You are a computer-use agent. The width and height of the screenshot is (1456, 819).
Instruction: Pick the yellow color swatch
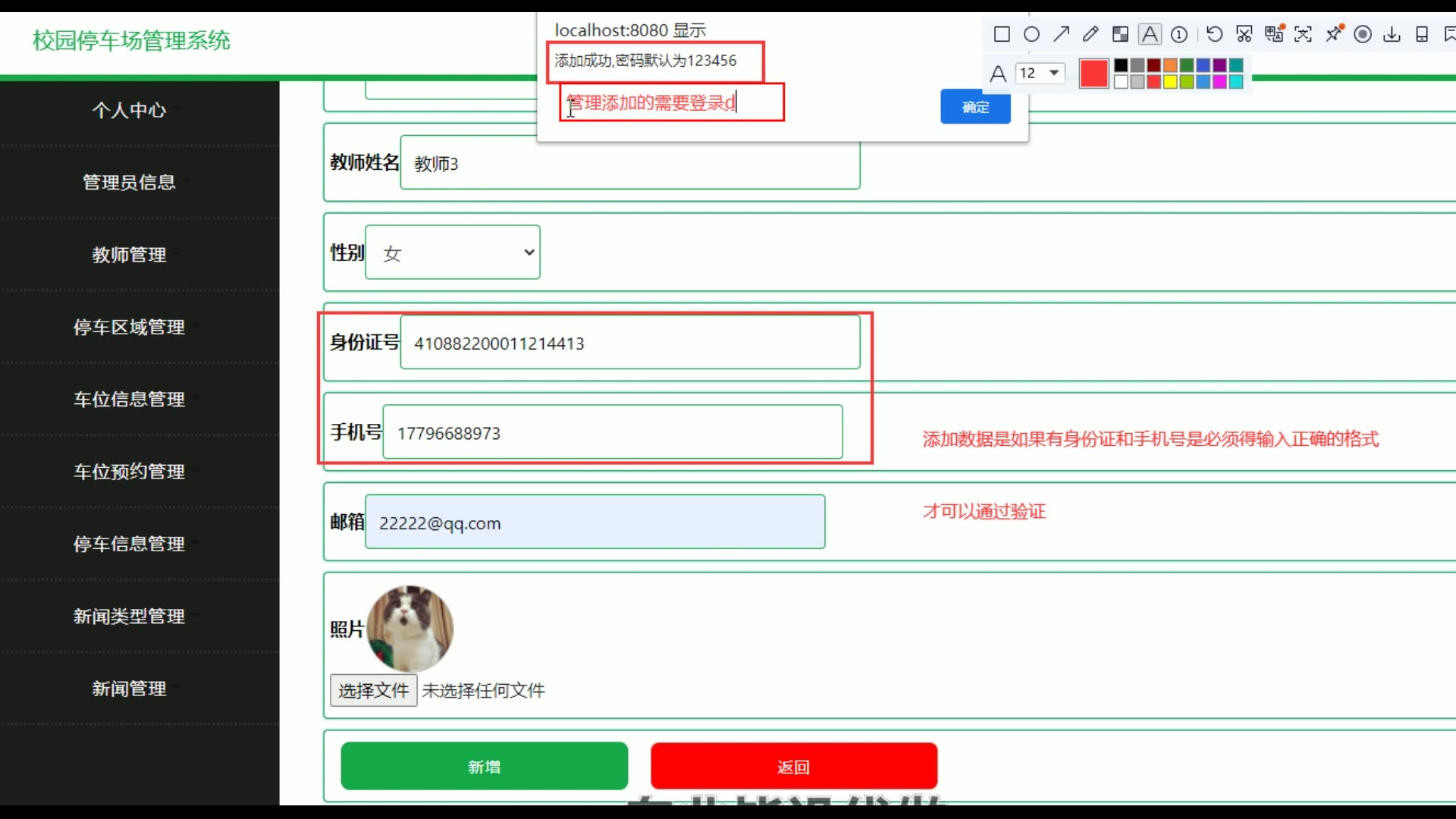pyautogui.click(x=1170, y=82)
